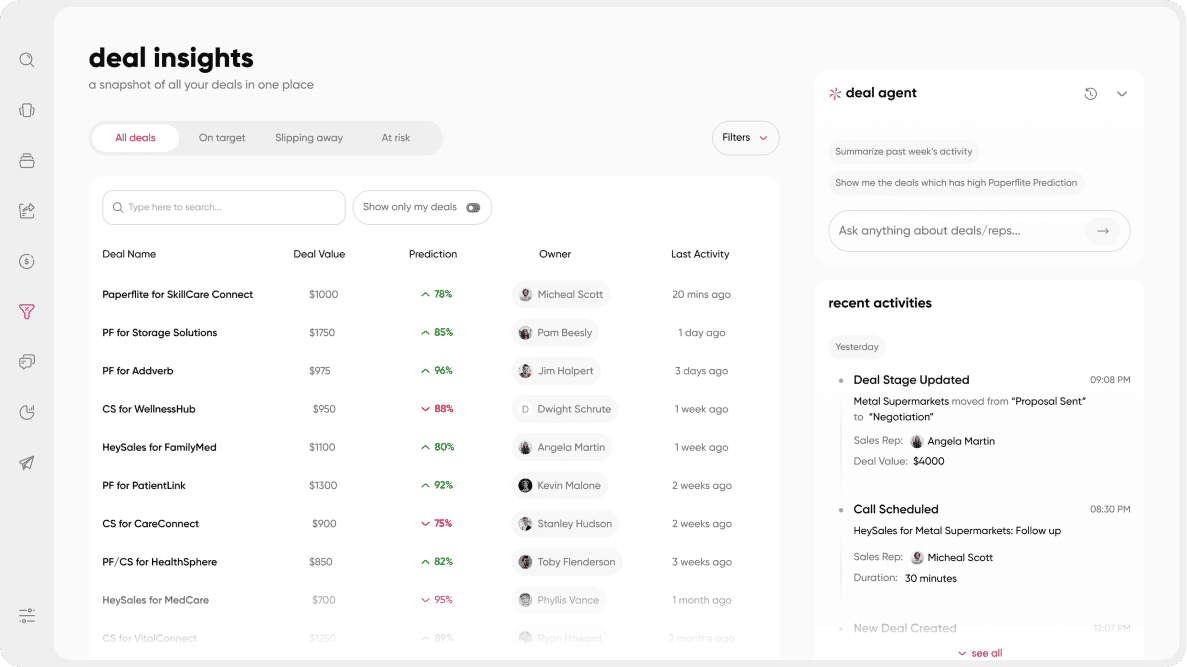The width and height of the screenshot is (1187, 667).
Task: Open the chat messages icon in sidebar
Action: 26,362
